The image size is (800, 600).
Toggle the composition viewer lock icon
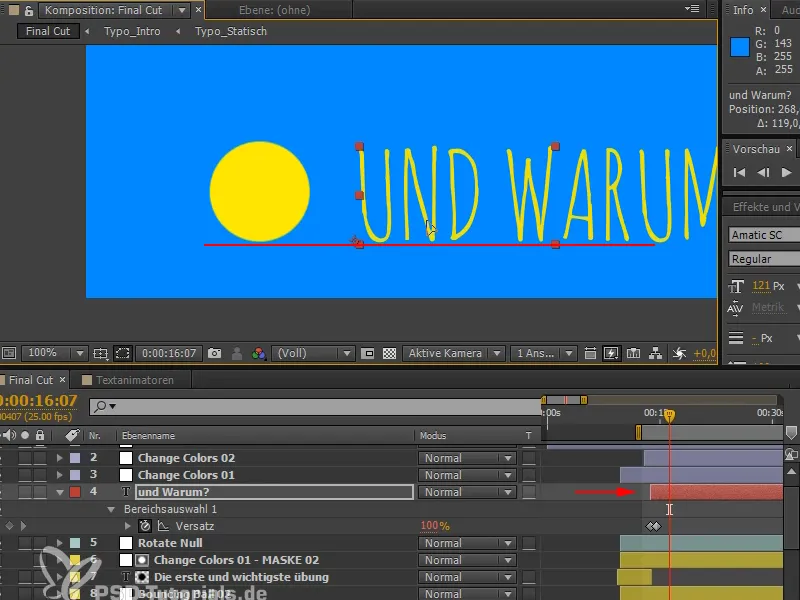point(29,10)
